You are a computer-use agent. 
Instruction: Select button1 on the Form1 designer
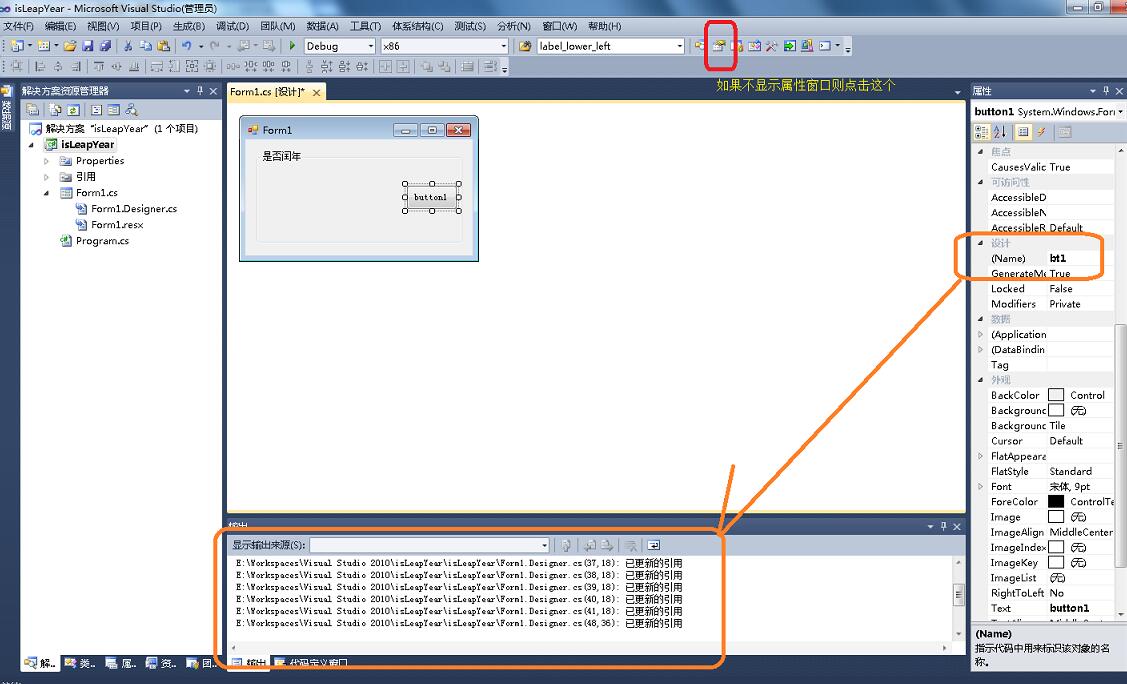(x=431, y=197)
